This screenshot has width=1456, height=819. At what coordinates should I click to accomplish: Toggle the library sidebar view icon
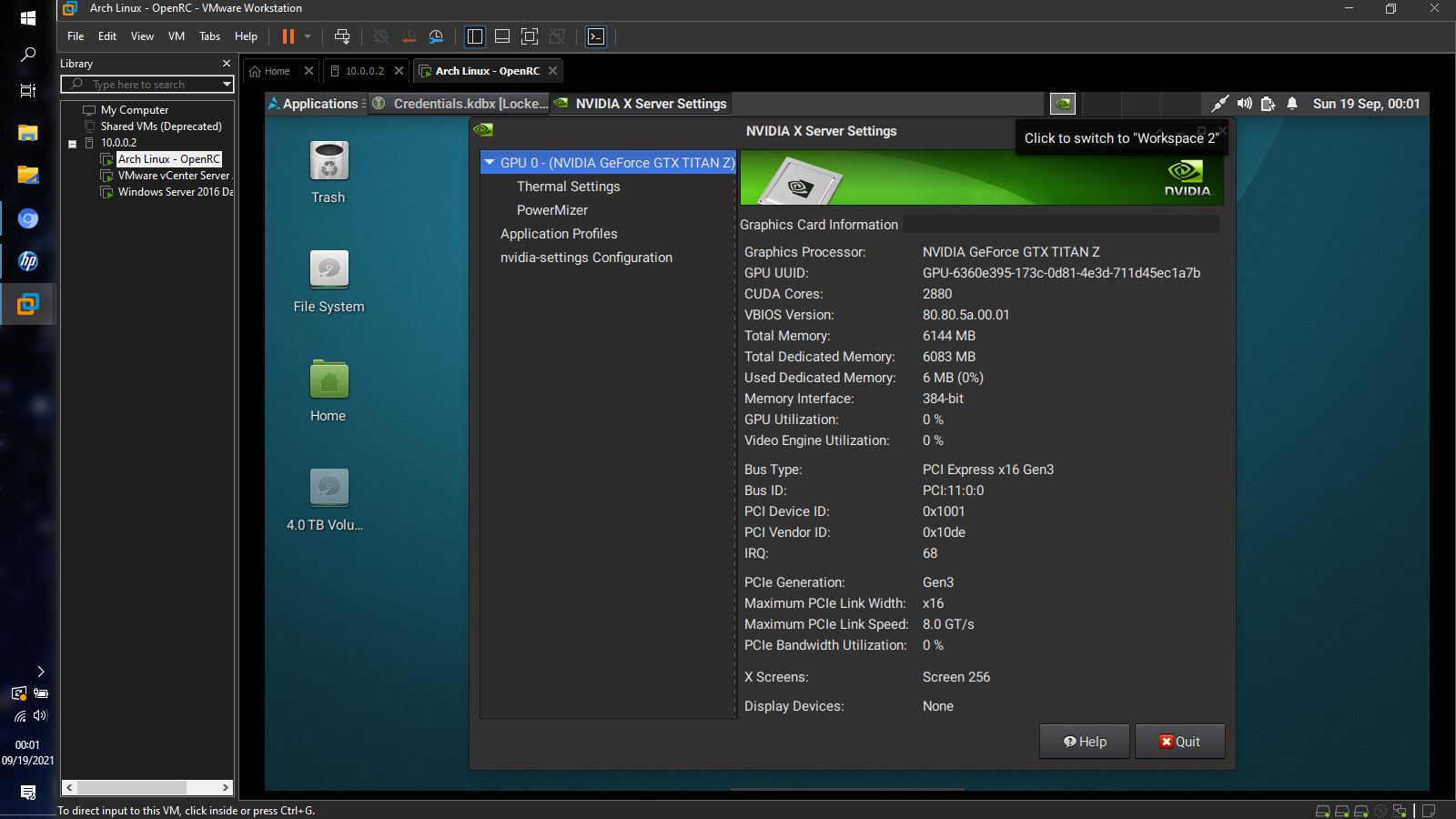[x=475, y=36]
